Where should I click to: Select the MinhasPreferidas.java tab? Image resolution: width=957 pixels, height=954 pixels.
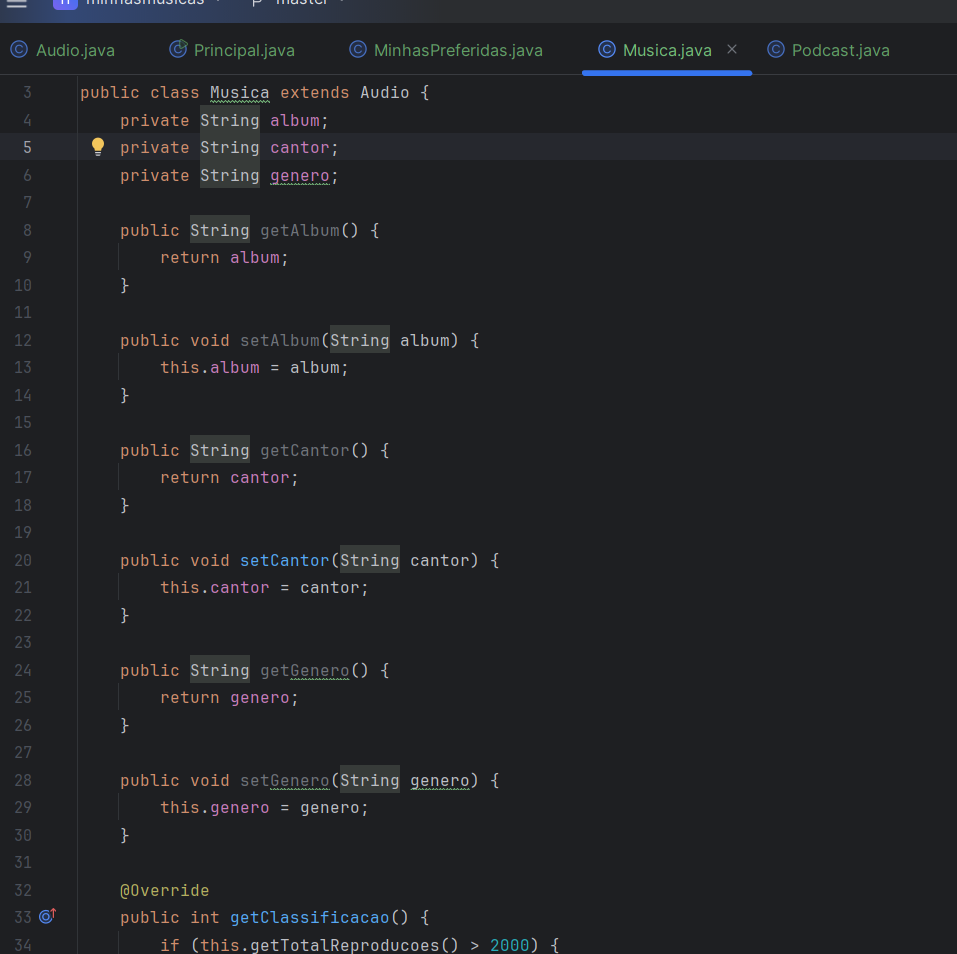pos(446,50)
